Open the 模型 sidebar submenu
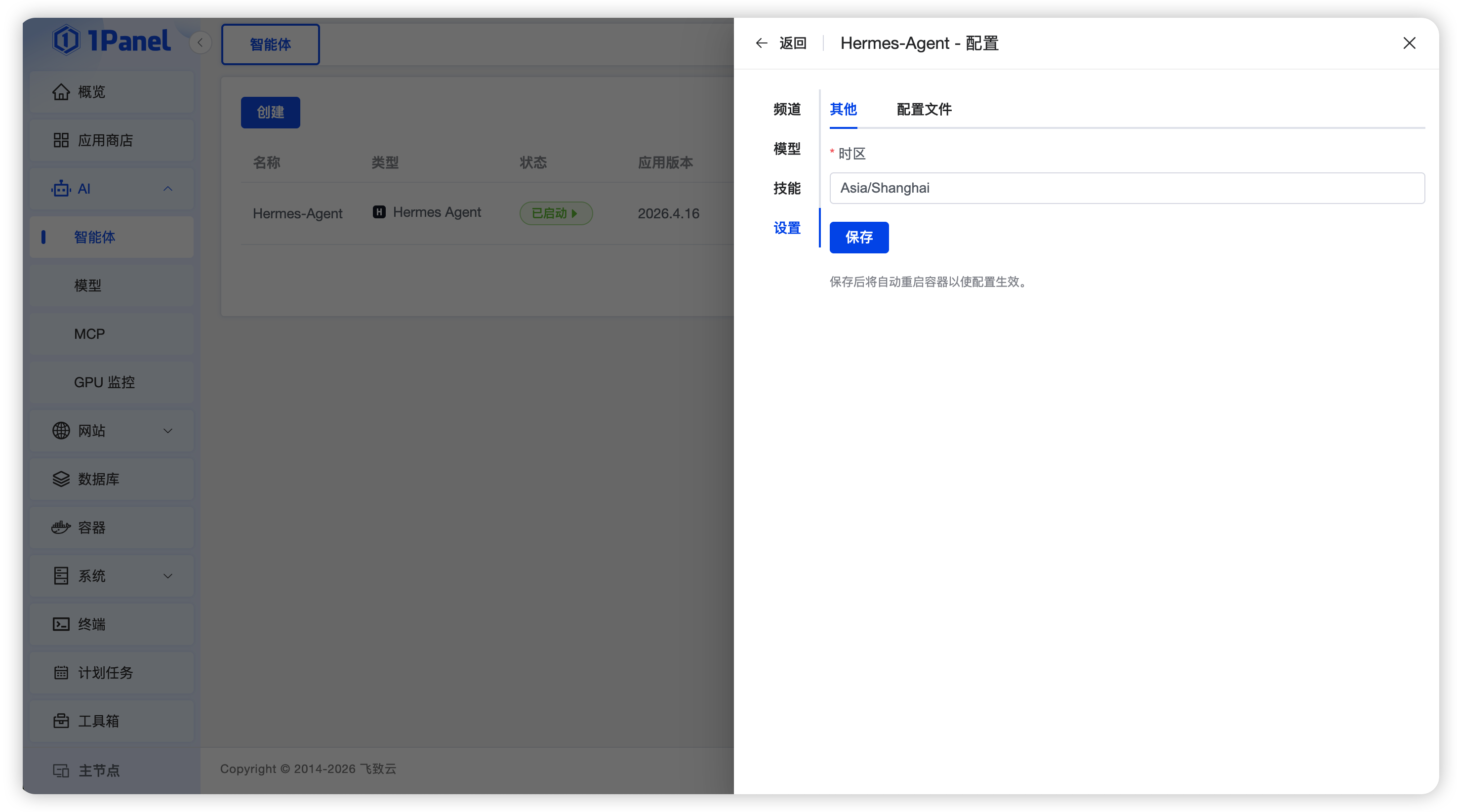 (112, 285)
